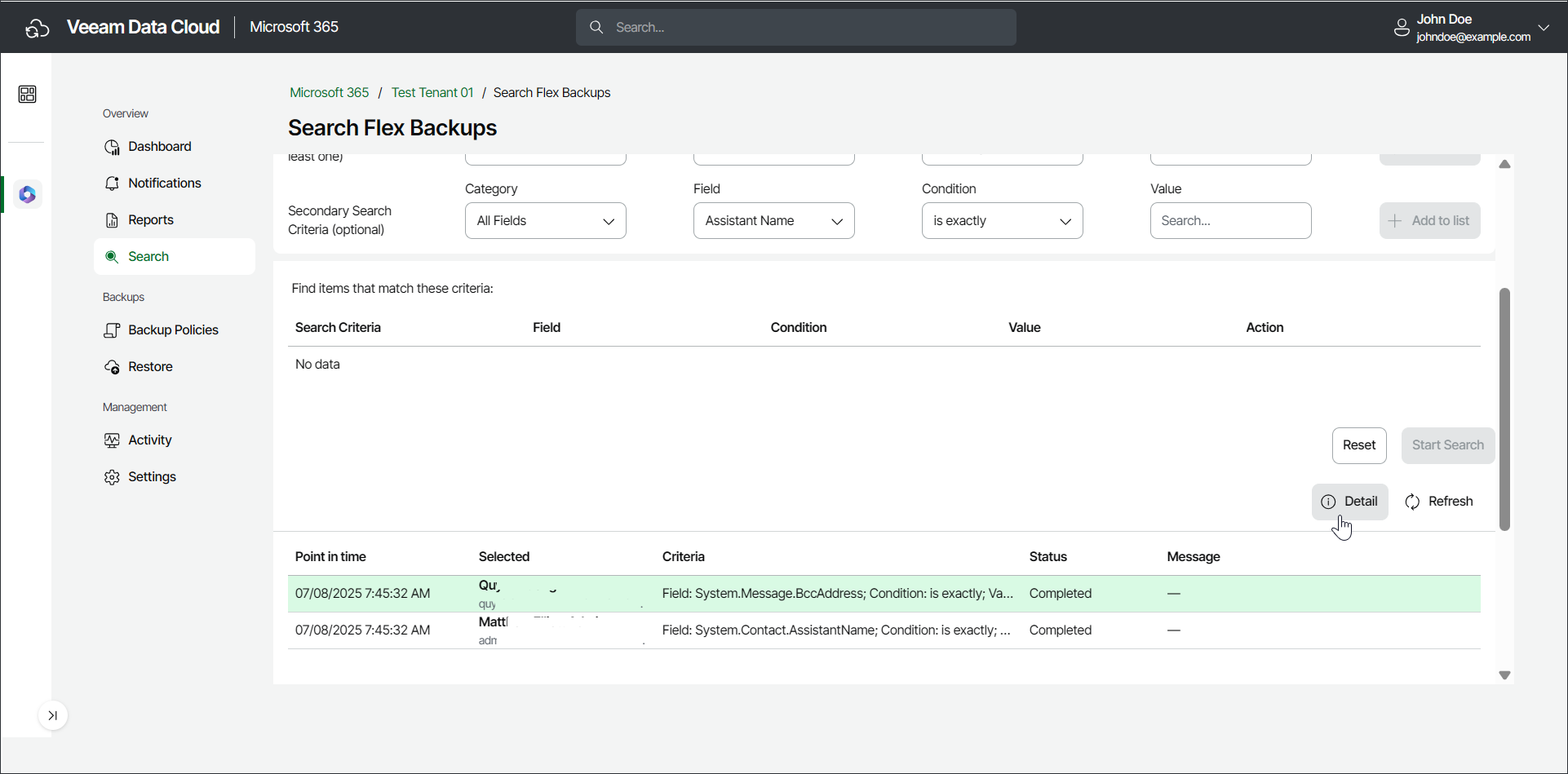
Task: Click the Start Search button
Action: pos(1448,445)
